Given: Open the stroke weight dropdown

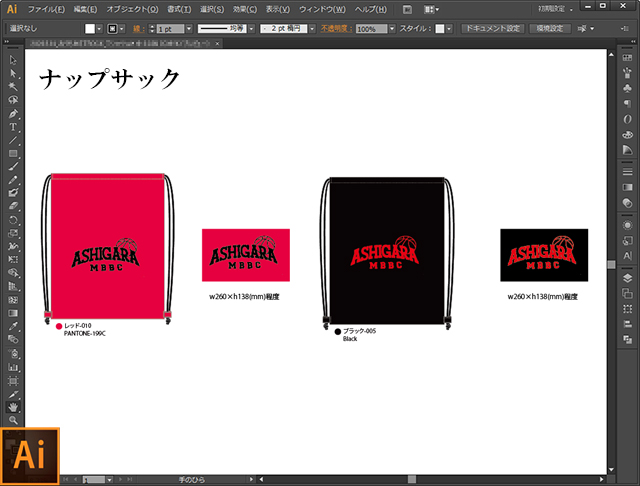Looking at the screenshot, I should pyautogui.click(x=189, y=29).
